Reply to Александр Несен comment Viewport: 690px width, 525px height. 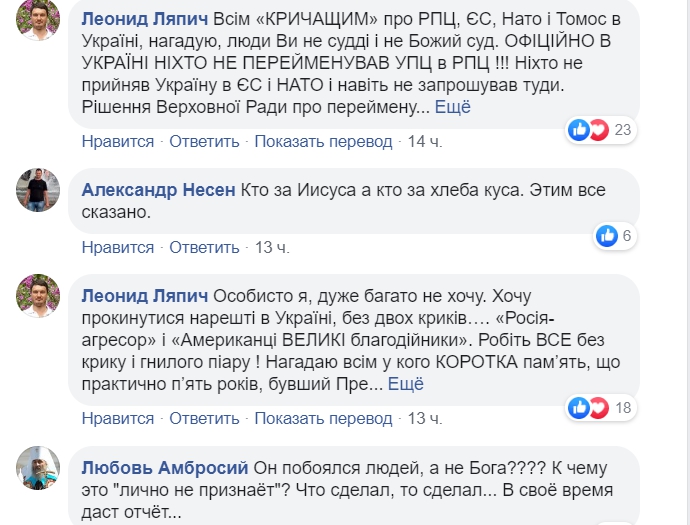tap(205, 247)
